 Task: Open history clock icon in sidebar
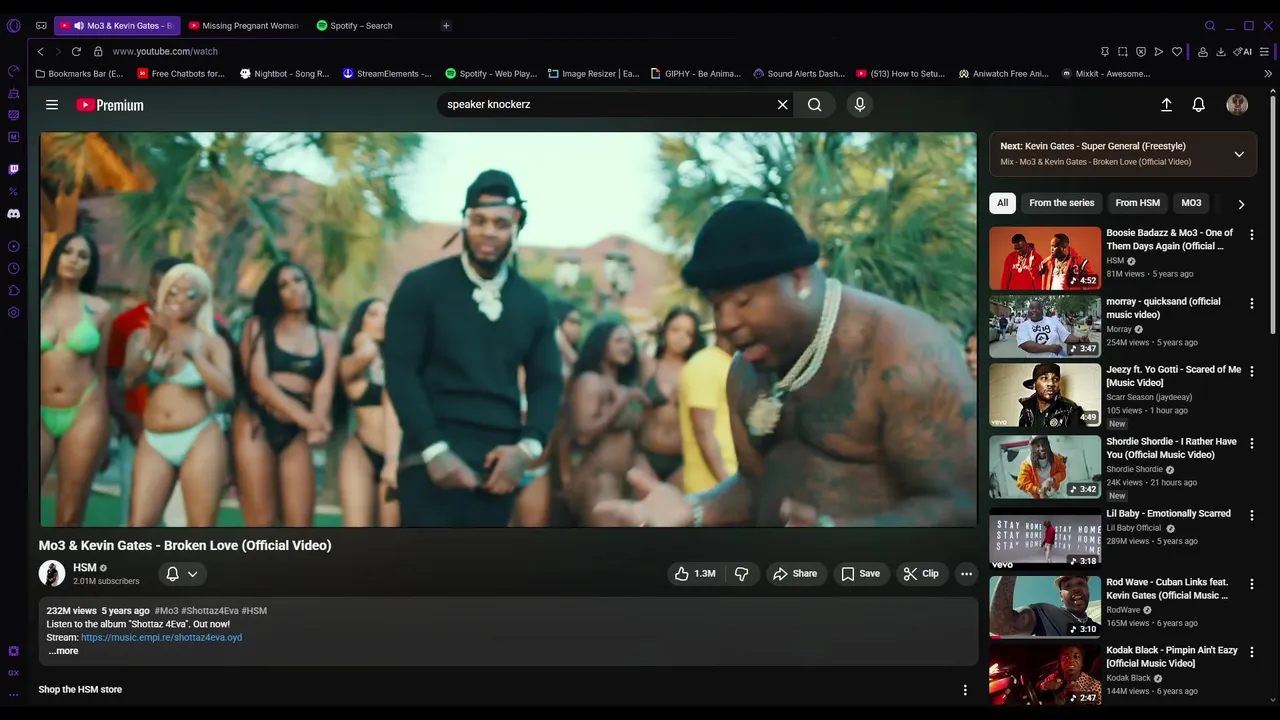[x=13, y=268]
